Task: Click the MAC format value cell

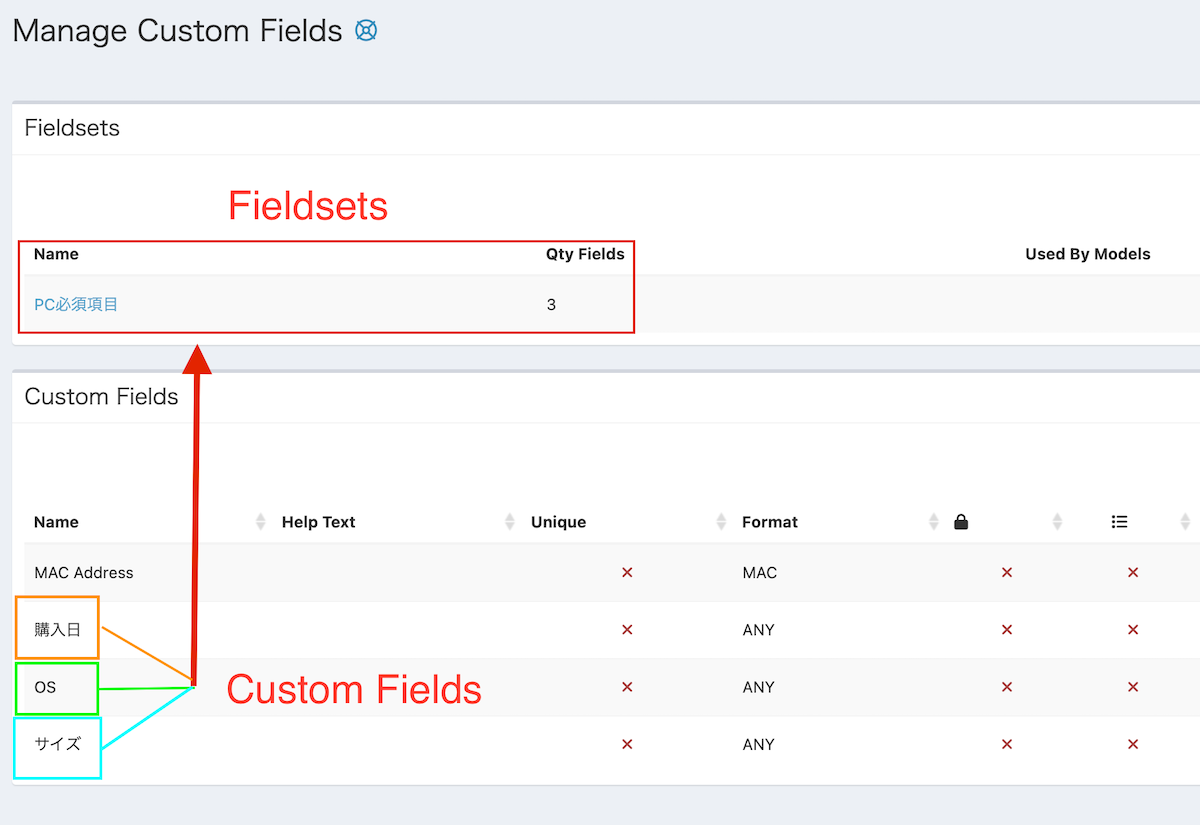Action: pyautogui.click(x=759, y=573)
